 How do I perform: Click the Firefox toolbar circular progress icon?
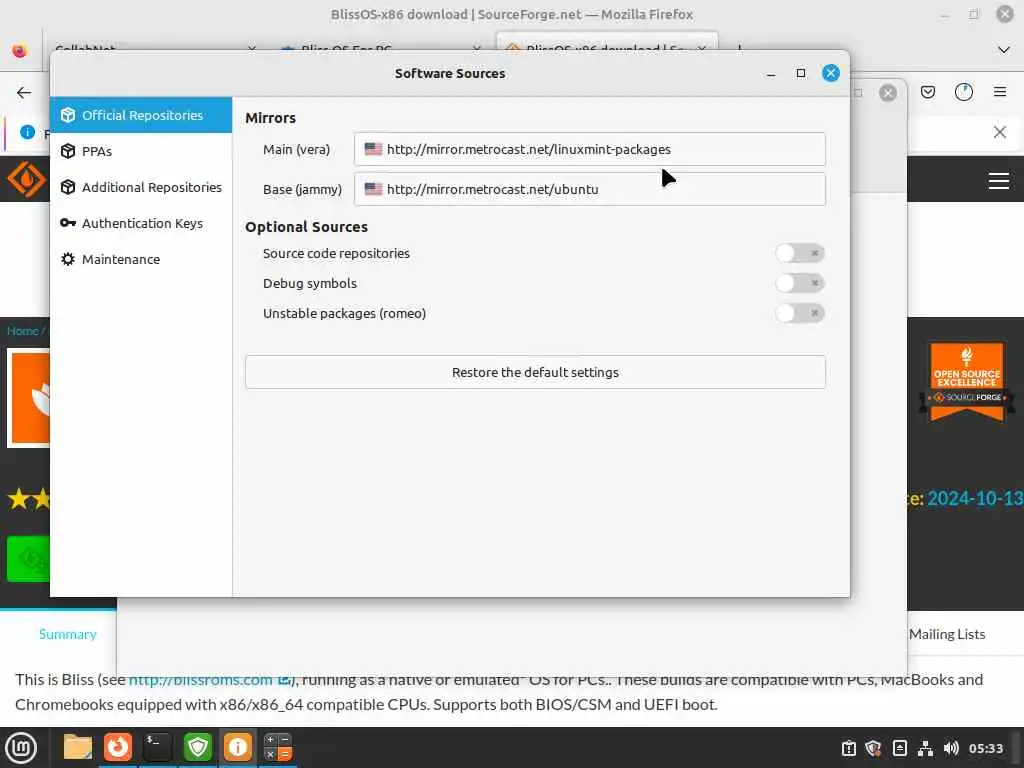click(964, 92)
